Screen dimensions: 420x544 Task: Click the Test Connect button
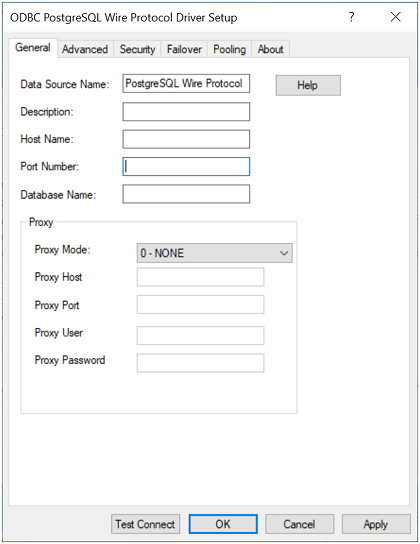(x=145, y=524)
